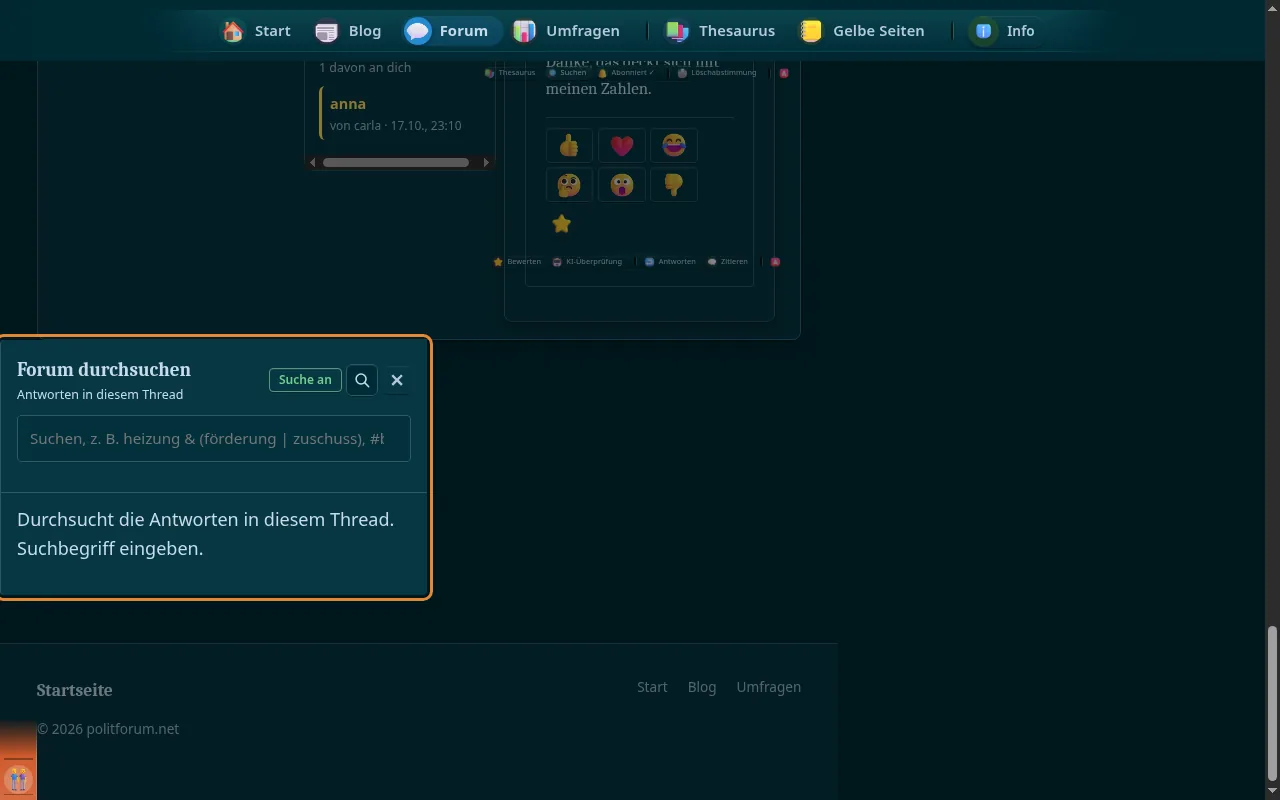Click the vertical page scrollbar thumb

1272,703
